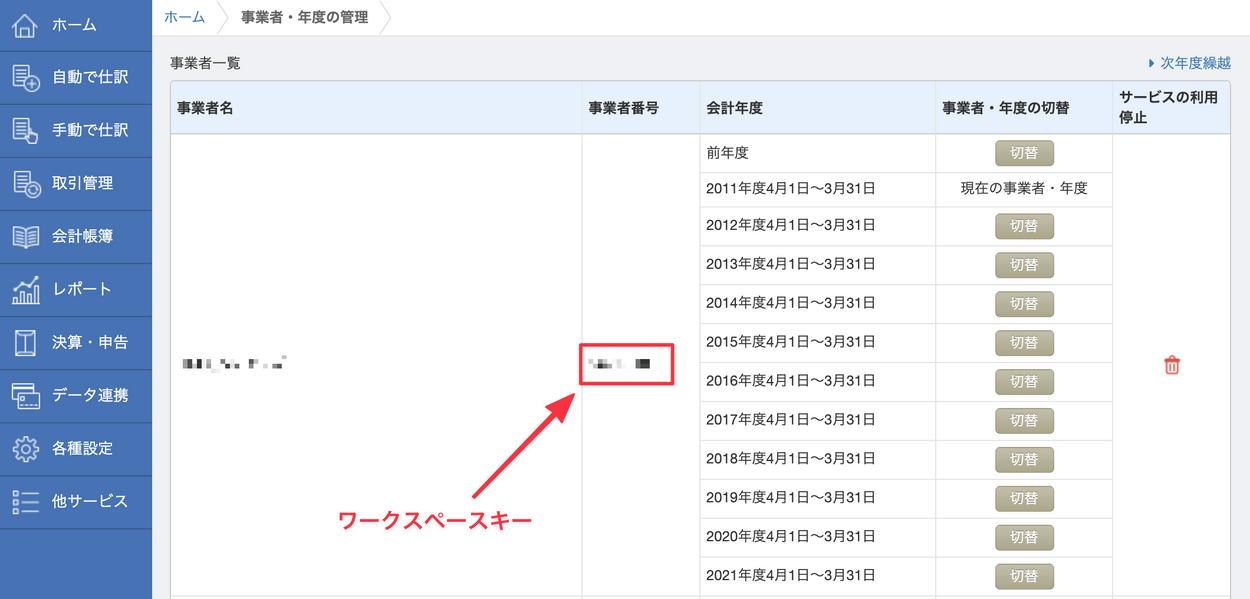The width and height of the screenshot is (1250, 599).
Task: Open the 取引管理 sidebar menu
Action: click(76, 183)
